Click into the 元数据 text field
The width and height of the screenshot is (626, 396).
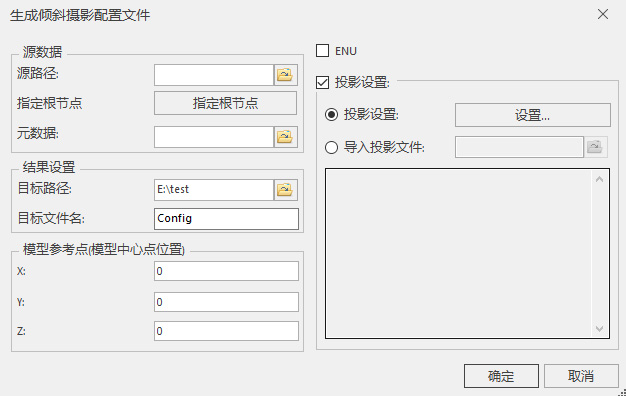[x=214, y=137]
